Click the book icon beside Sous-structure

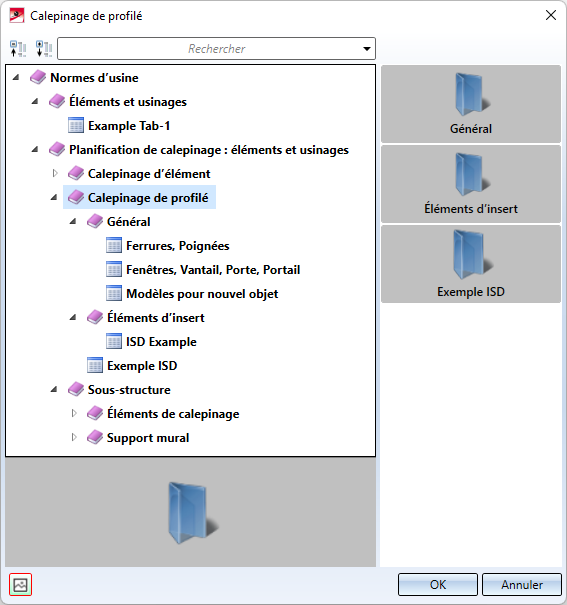[76, 390]
